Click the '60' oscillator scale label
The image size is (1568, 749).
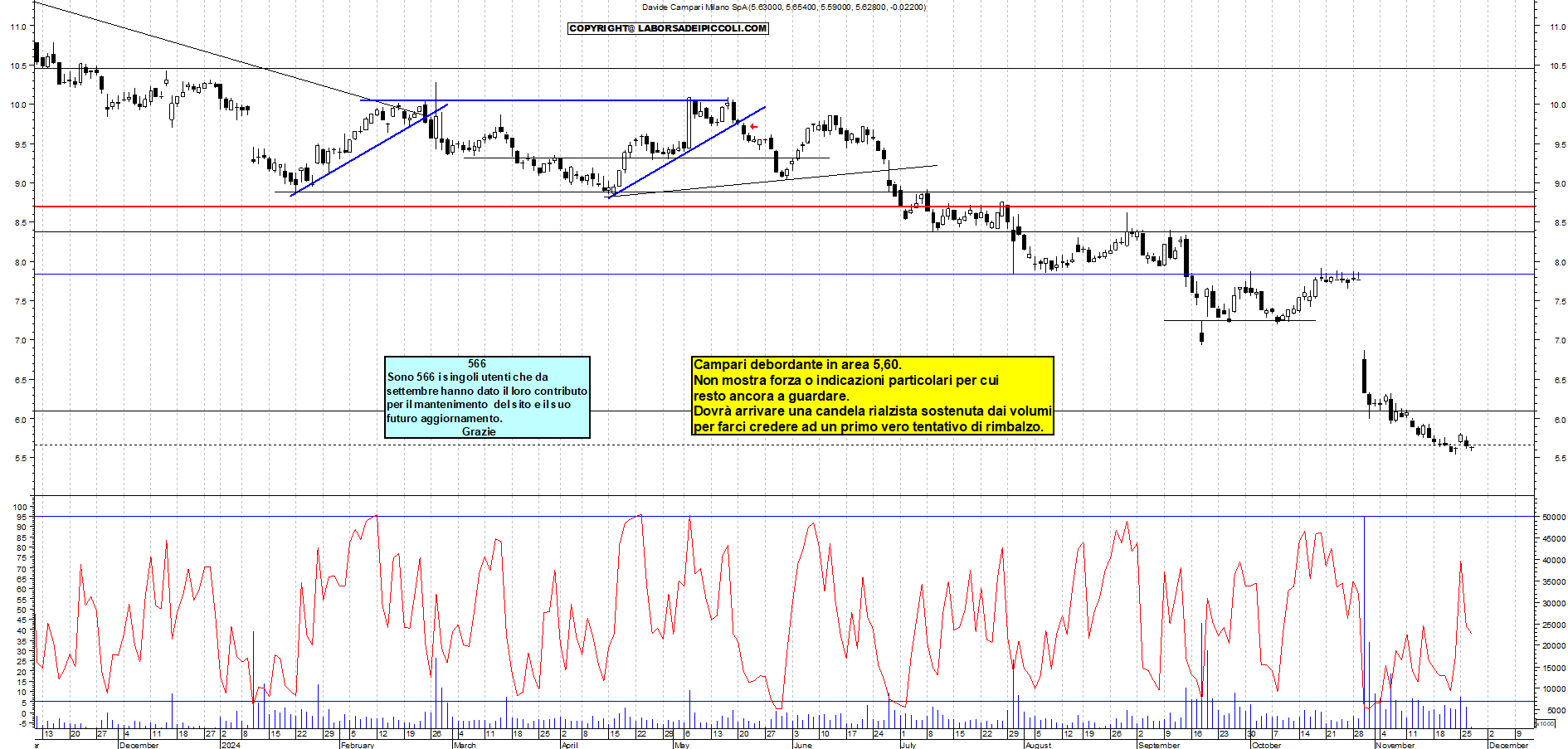click(x=22, y=589)
